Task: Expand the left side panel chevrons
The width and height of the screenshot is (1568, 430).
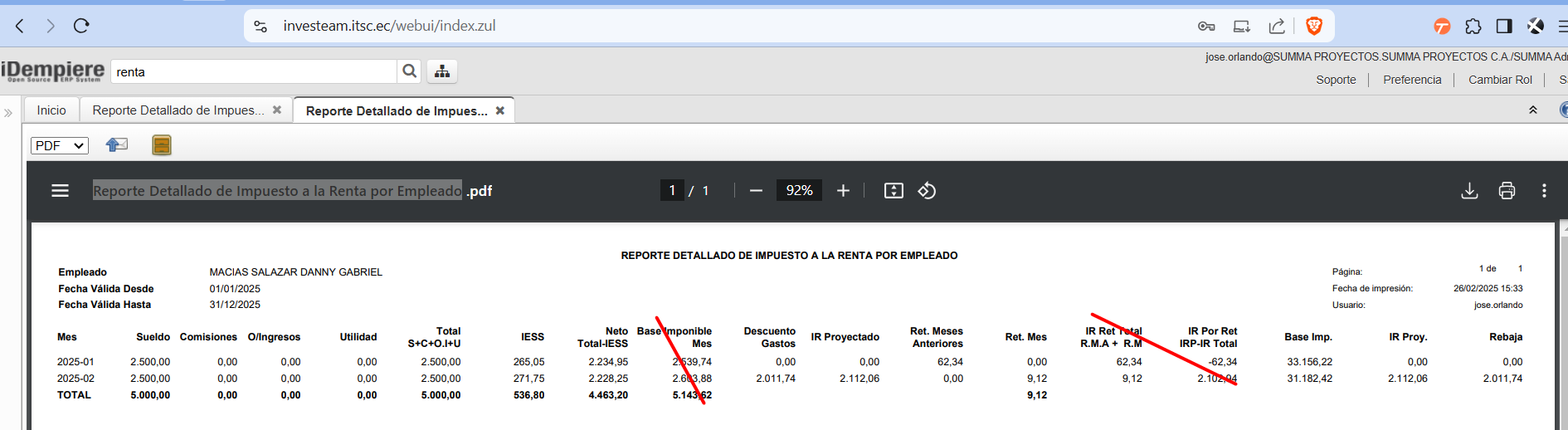Action: pyautogui.click(x=8, y=112)
